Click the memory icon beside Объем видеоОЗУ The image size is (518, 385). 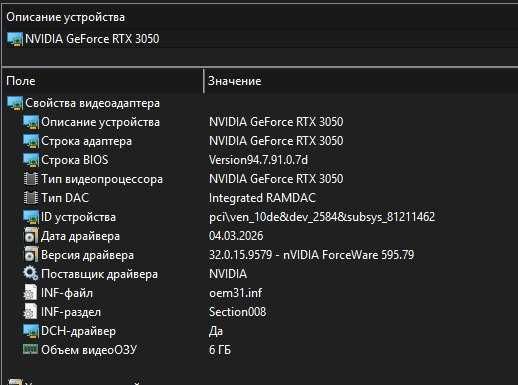coord(31,350)
